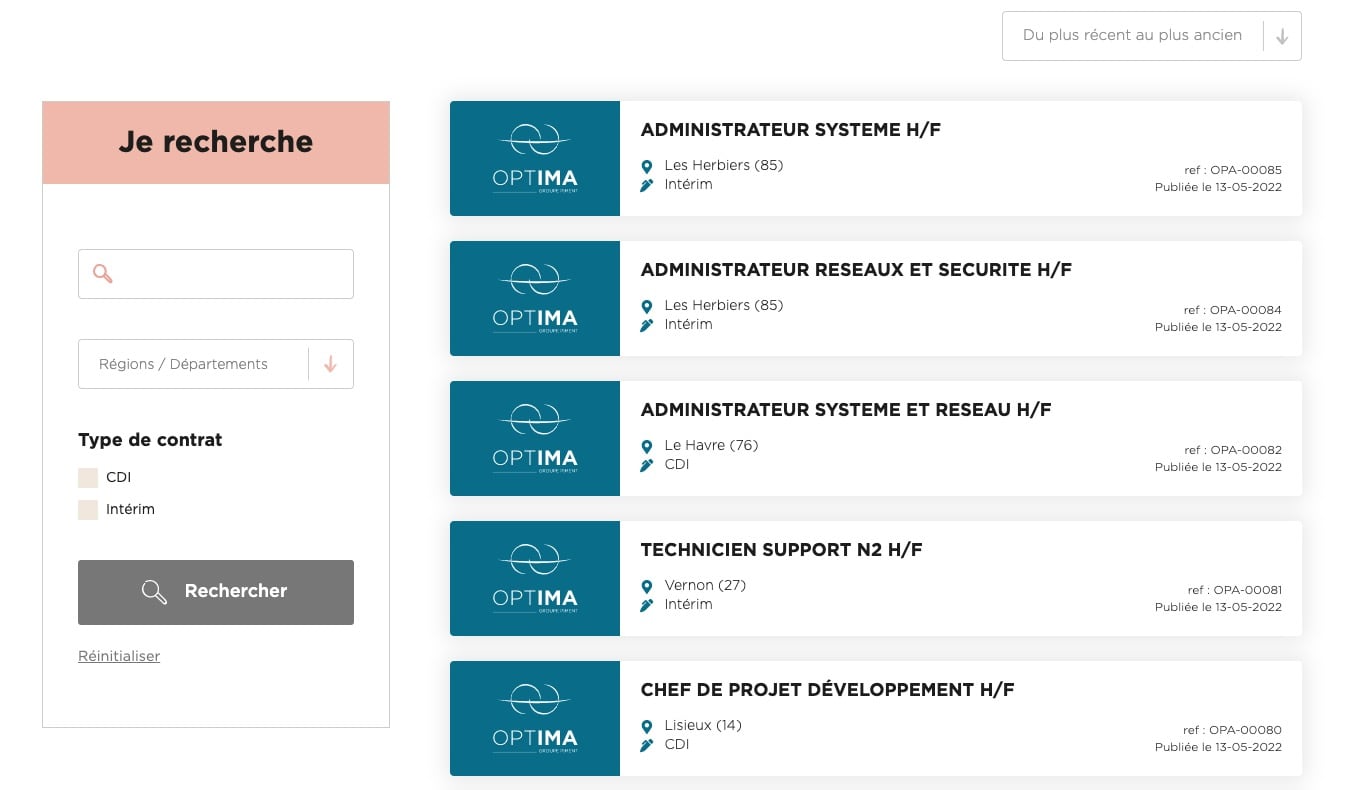Click 'Lisieux (14)' location text

[703, 725]
